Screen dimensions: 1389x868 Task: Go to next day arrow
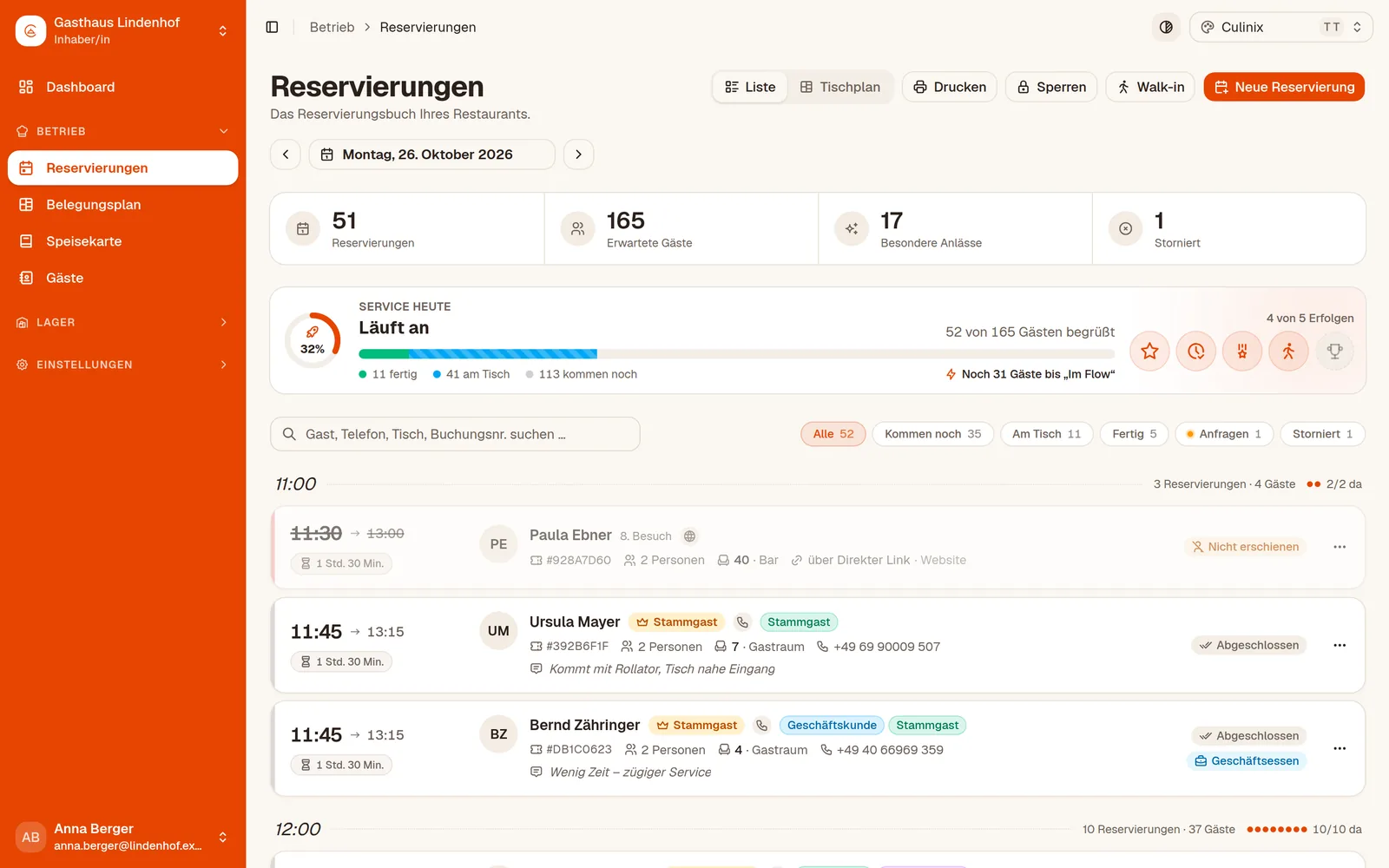pos(579,155)
